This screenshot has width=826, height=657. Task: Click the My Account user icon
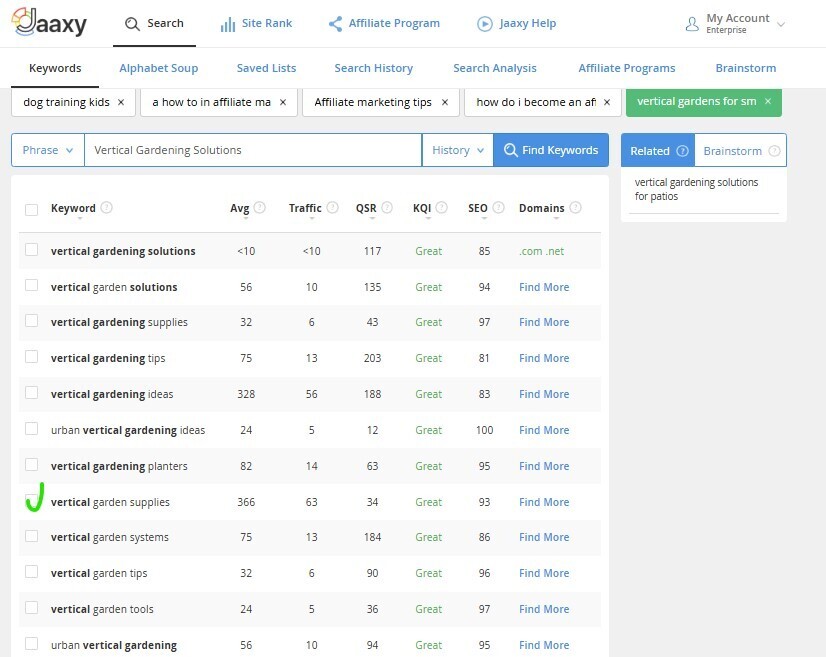(x=692, y=24)
